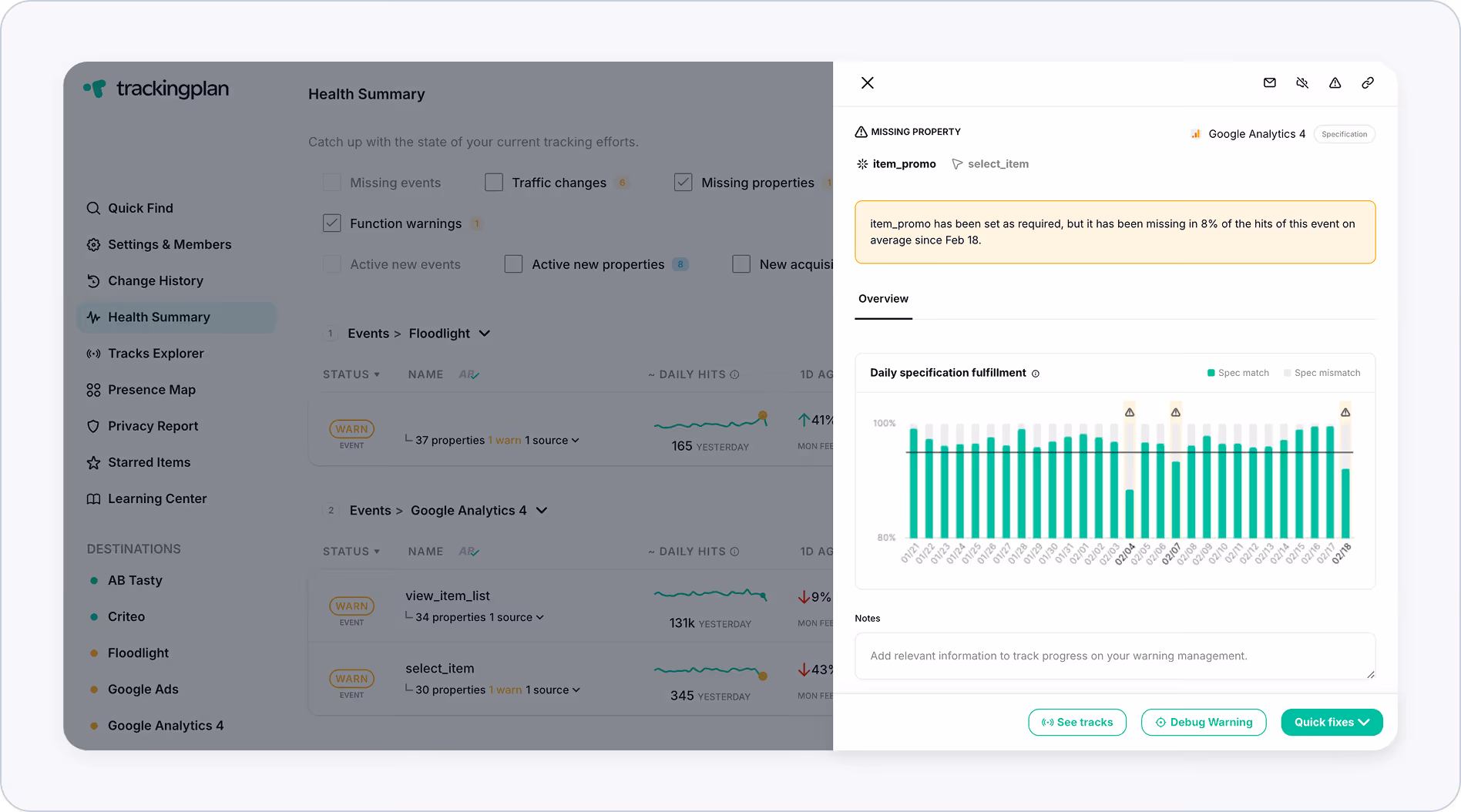Close the warning detail panel
Viewport: 1461px width, 812px height.
click(867, 82)
